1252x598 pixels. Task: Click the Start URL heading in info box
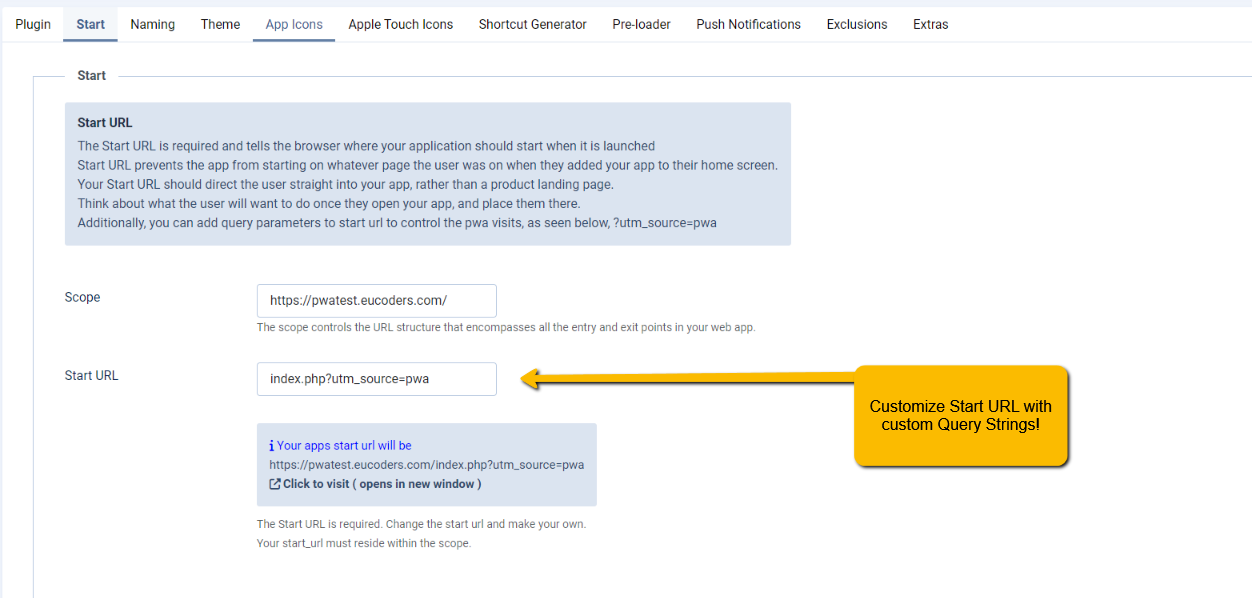tap(105, 123)
